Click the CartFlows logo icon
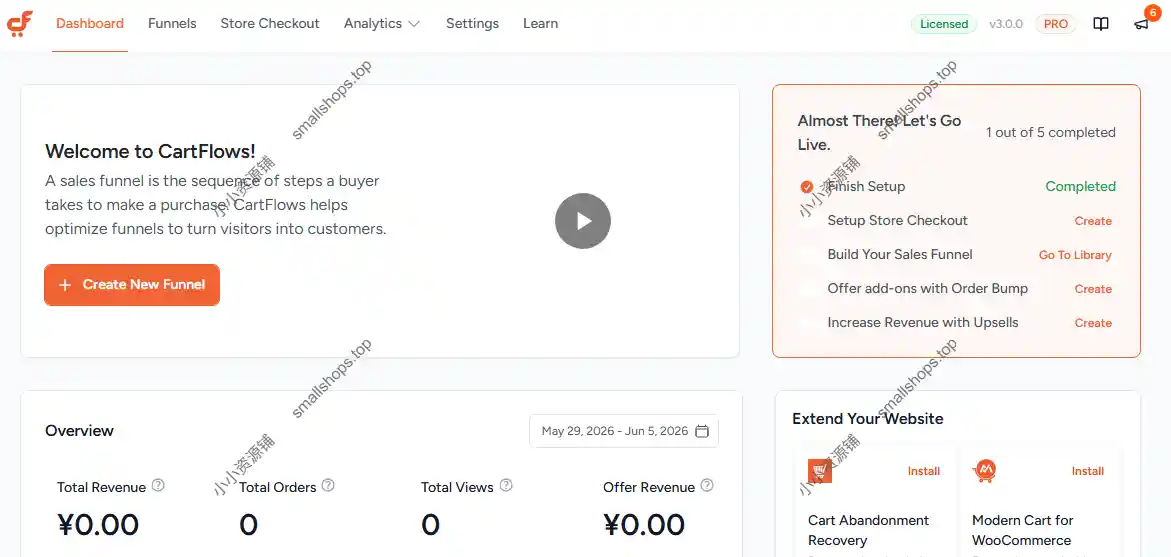 19,24
